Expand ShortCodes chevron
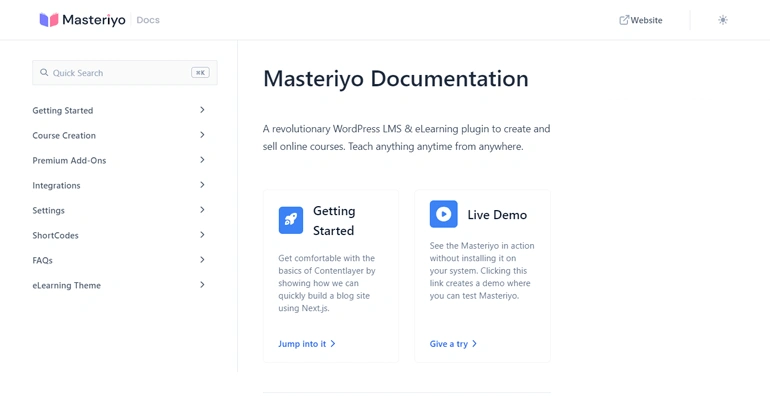 [x=202, y=235]
